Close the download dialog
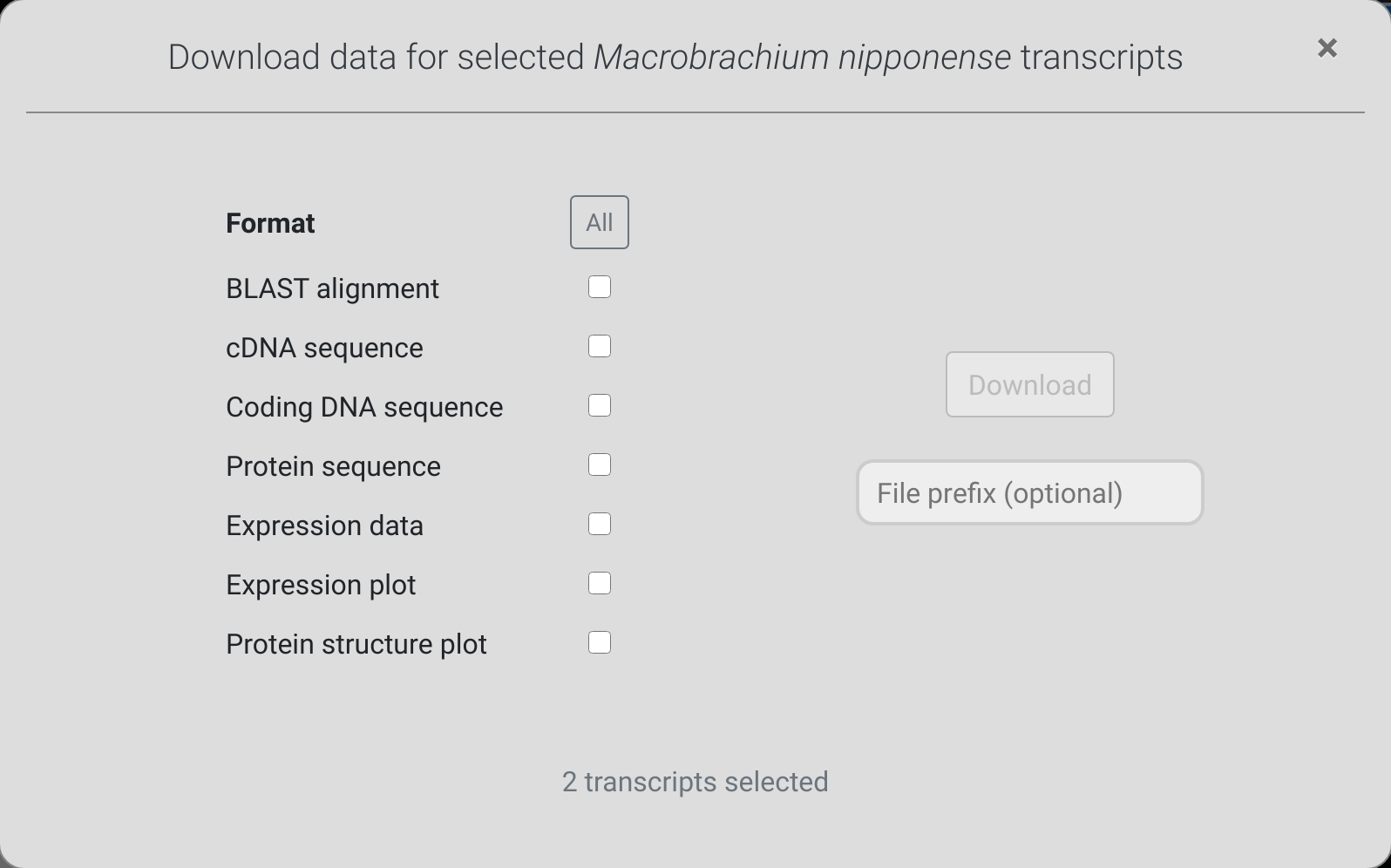This screenshot has height=868, width=1391. [1327, 48]
